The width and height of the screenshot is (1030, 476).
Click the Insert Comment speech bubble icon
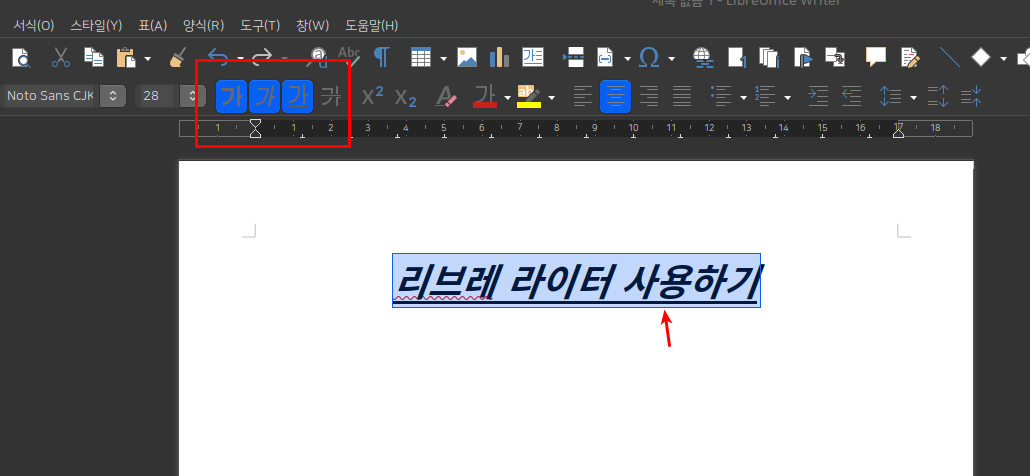(x=876, y=57)
